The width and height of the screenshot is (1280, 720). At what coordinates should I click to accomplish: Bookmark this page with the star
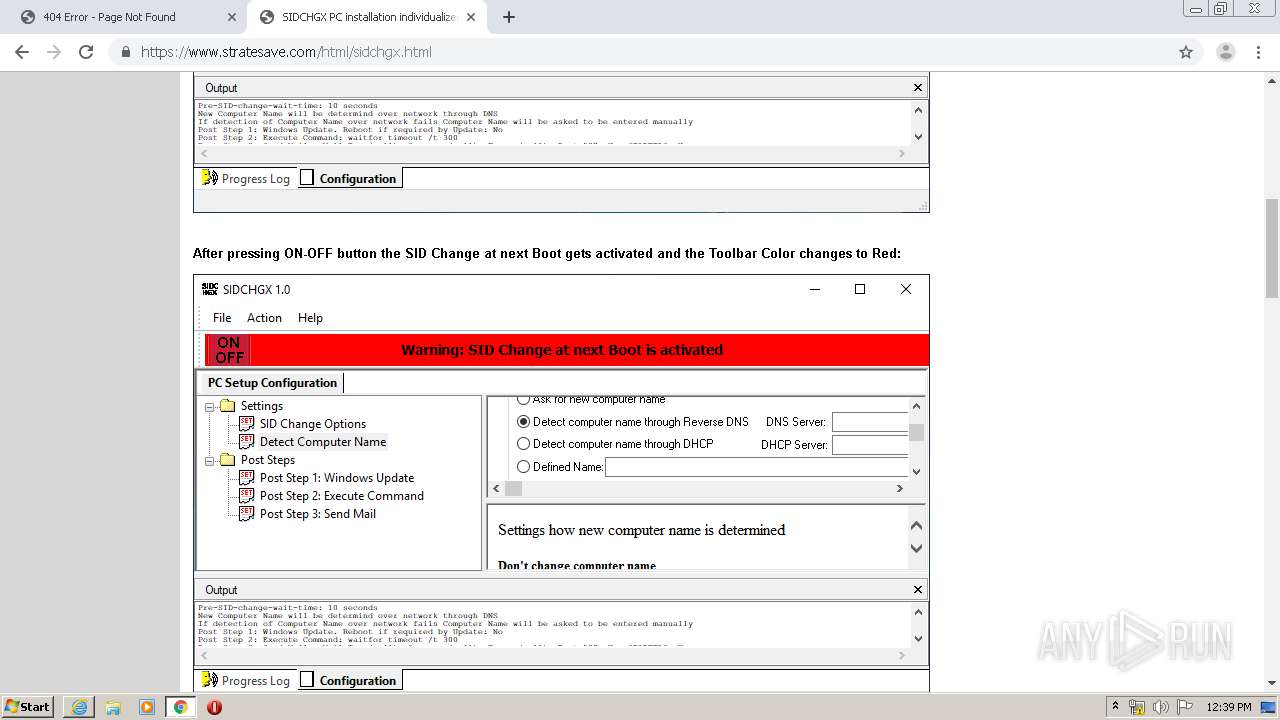1186,52
